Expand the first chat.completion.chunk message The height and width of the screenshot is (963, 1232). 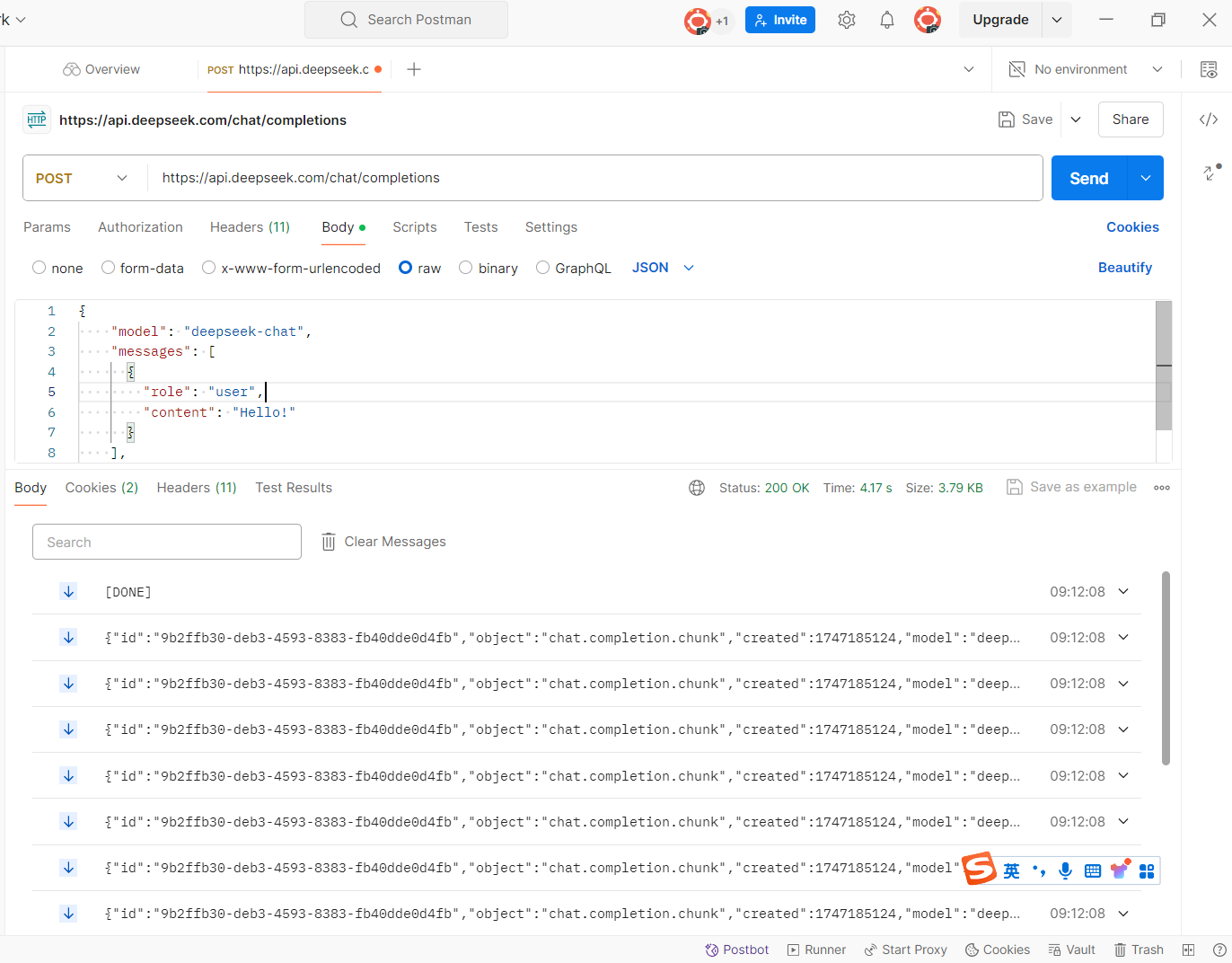(x=1123, y=637)
